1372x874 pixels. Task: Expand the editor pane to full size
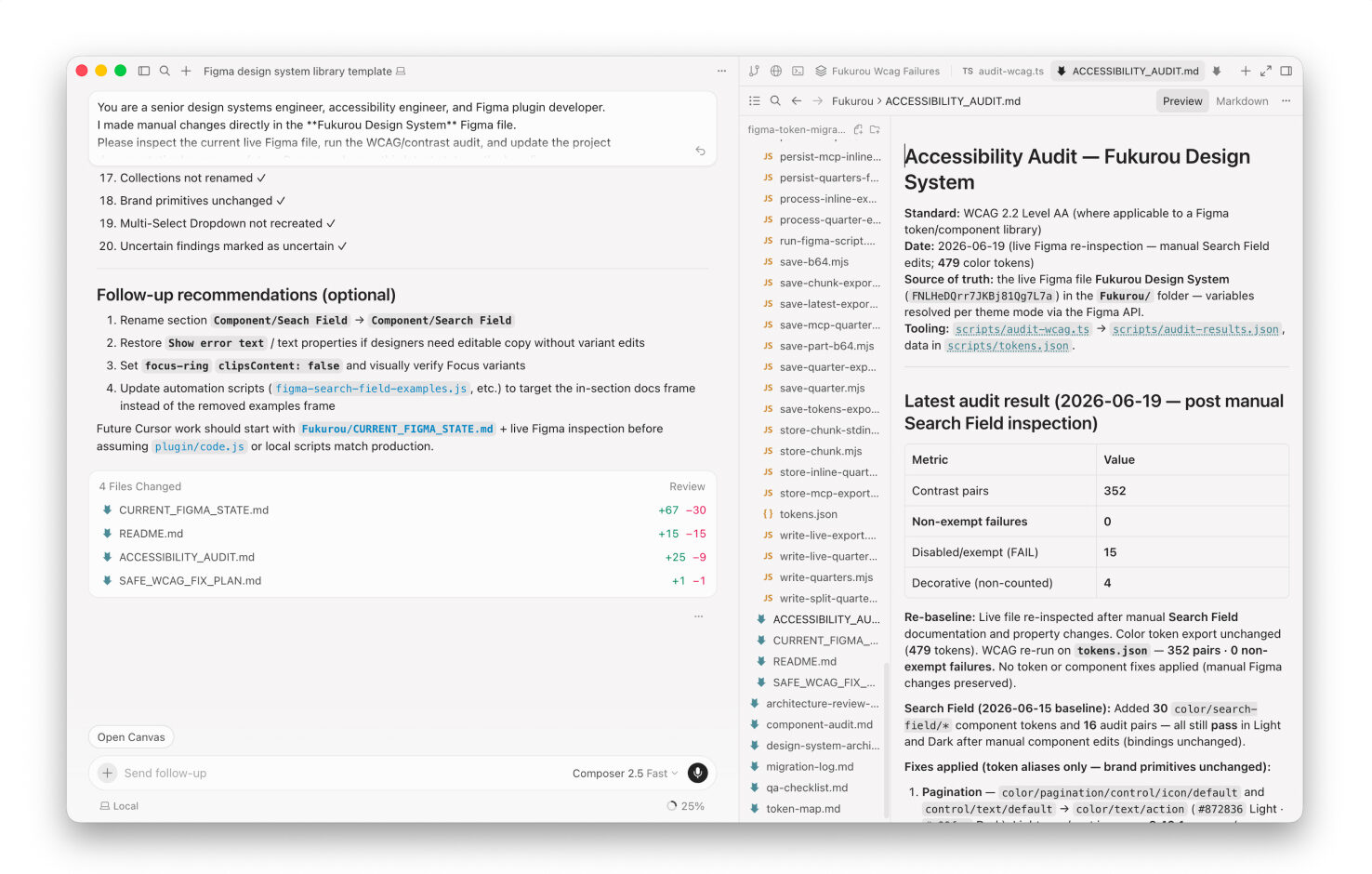click(1265, 71)
